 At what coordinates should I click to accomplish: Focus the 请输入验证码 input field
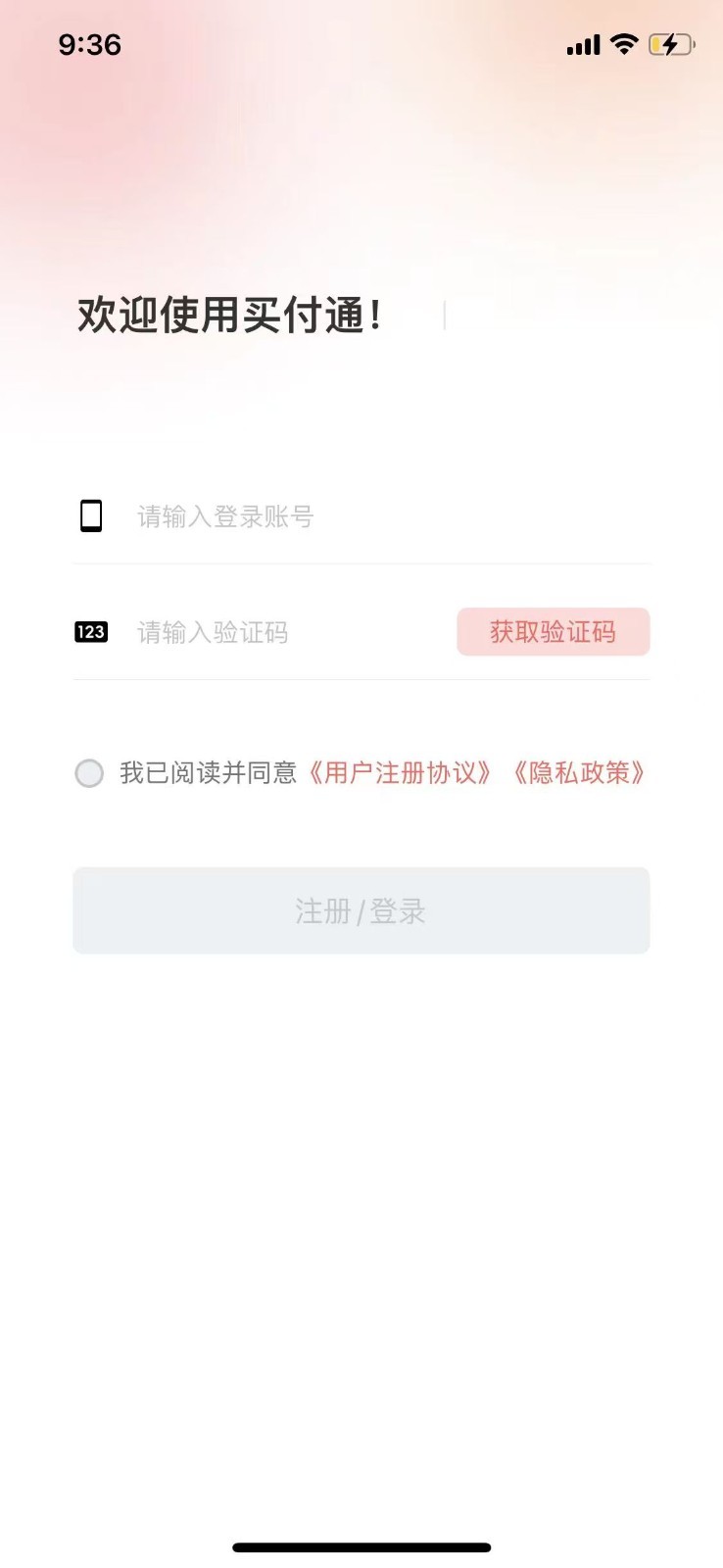pyautogui.click(x=284, y=633)
